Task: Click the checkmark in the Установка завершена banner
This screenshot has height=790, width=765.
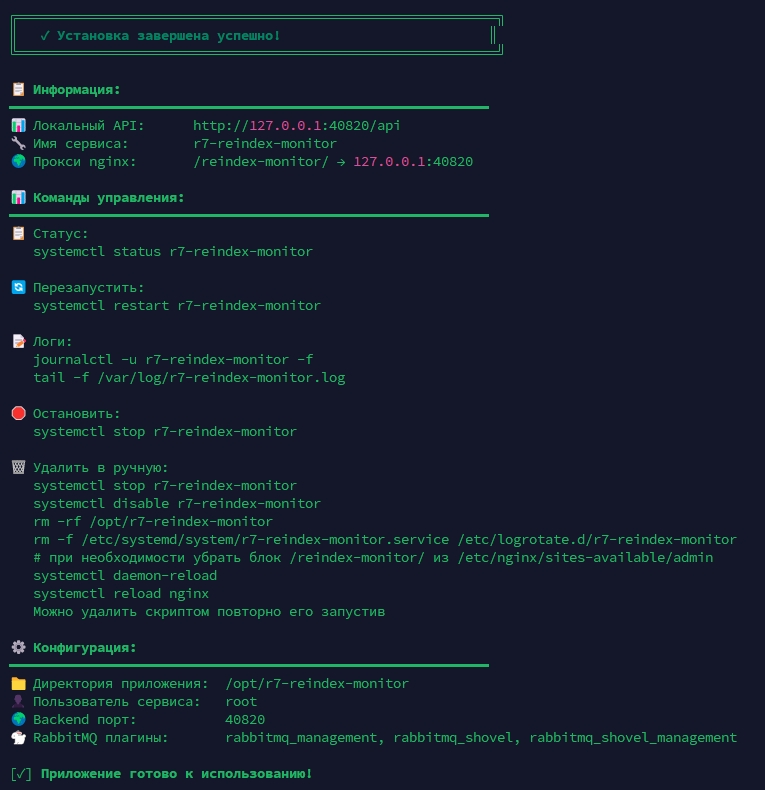Action: point(45,35)
